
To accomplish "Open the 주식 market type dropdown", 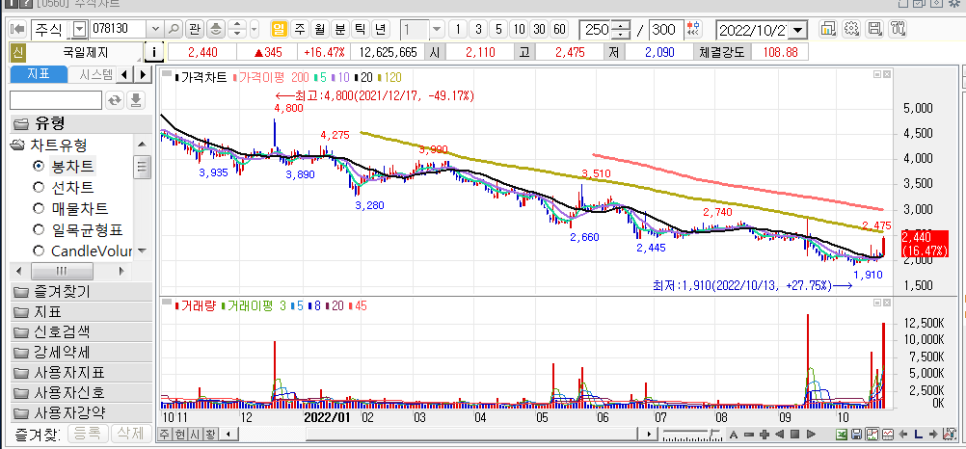I will [x=80, y=29].
